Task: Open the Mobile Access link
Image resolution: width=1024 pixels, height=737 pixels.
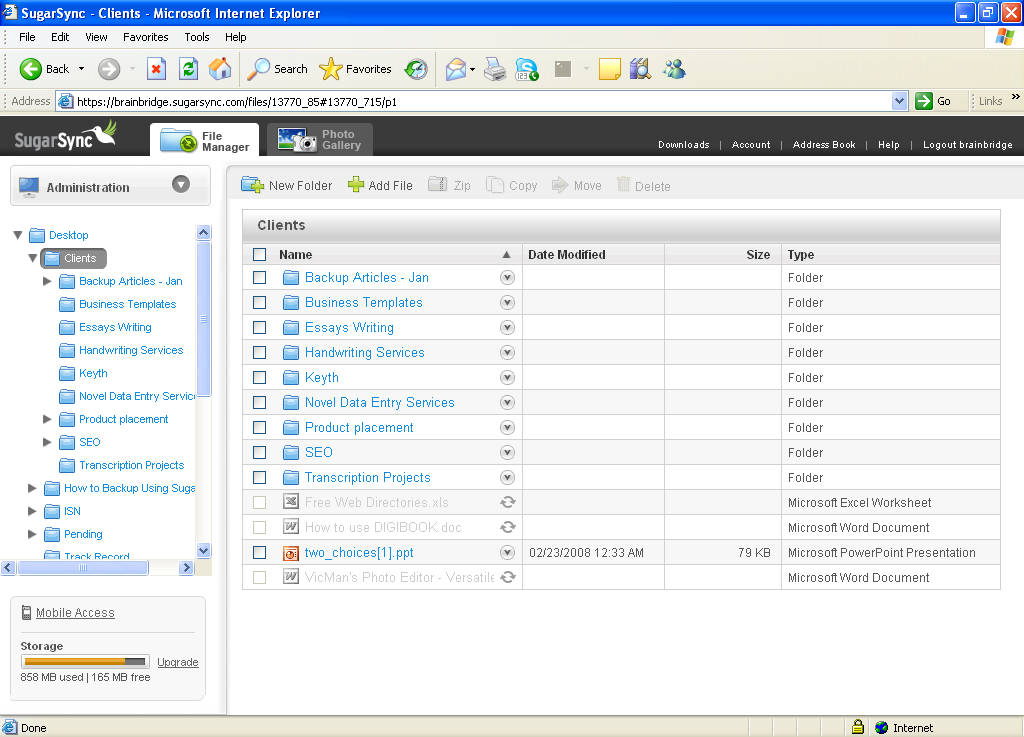Action: (75, 613)
